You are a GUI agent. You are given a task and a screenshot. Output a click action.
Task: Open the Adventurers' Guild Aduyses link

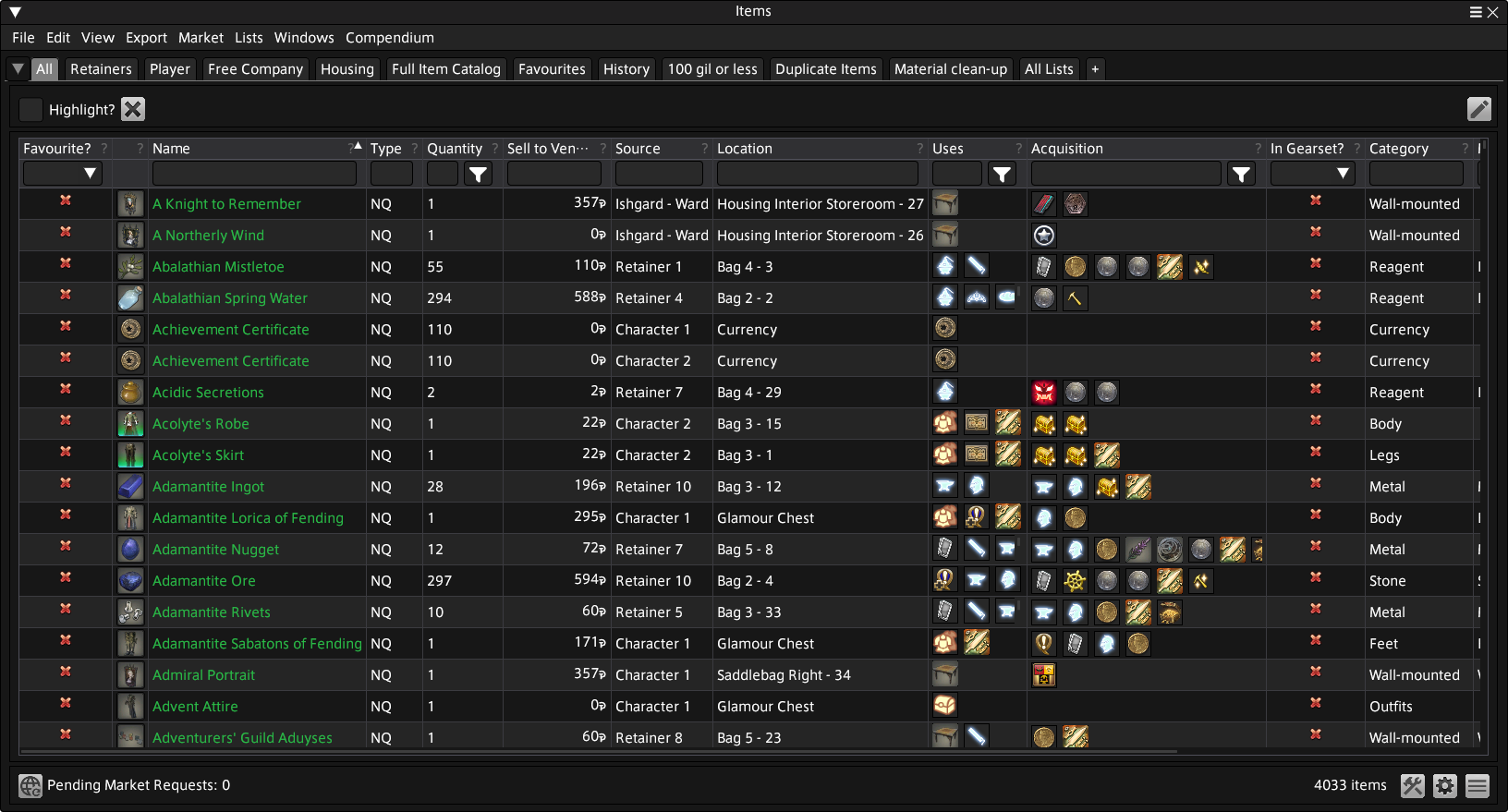tap(242, 738)
